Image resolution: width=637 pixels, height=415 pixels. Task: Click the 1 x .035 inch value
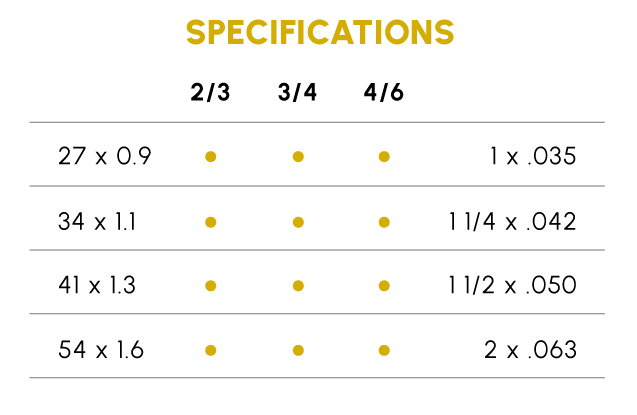(x=533, y=157)
